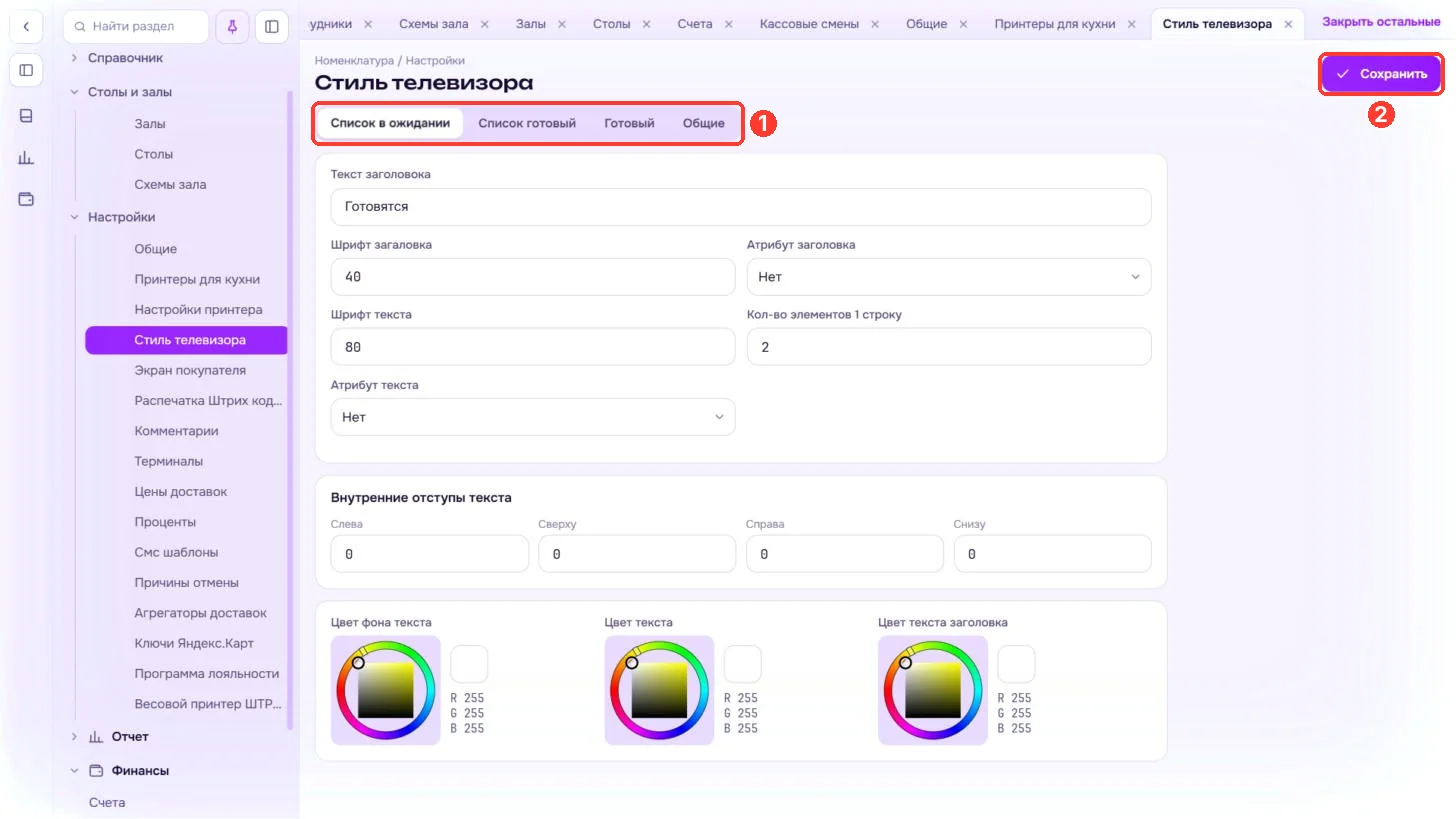Click the Закрыть остальные link
The image size is (1456, 819).
tap(1381, 22)
